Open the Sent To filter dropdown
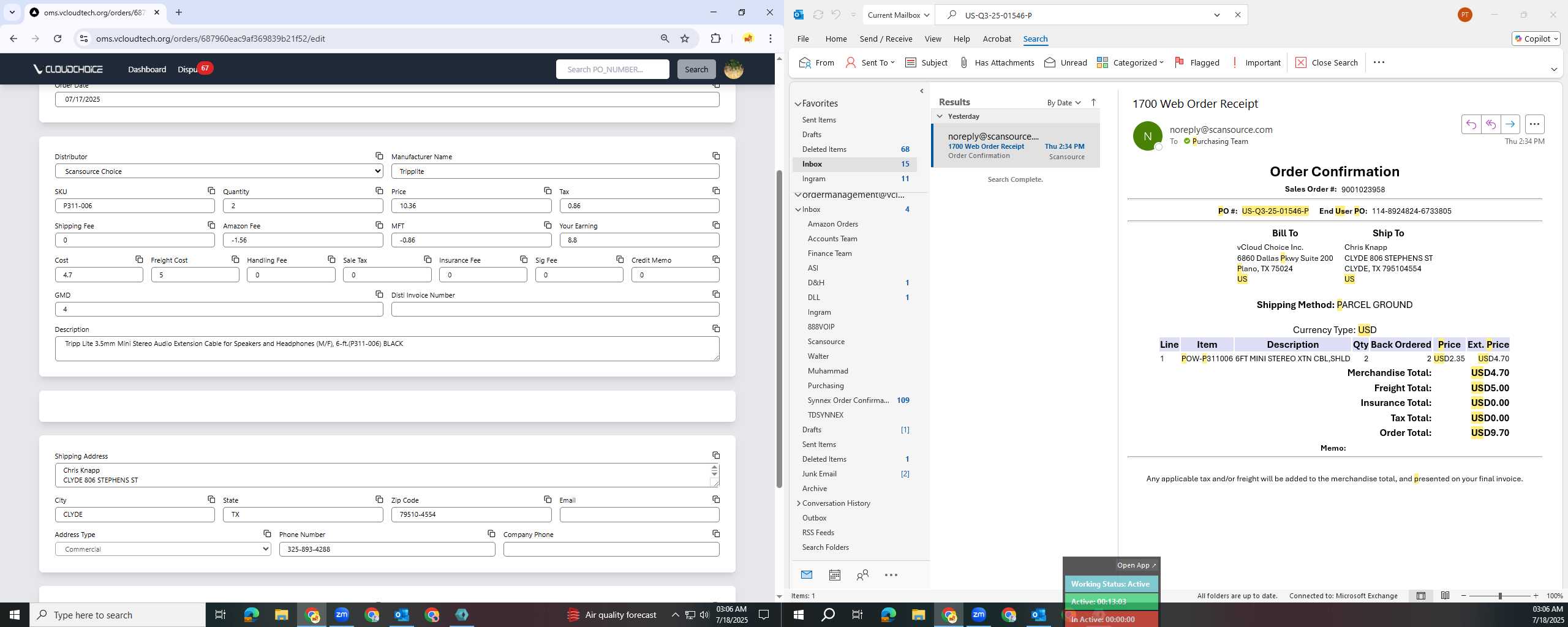1568x627 pixels. [870, 62]
